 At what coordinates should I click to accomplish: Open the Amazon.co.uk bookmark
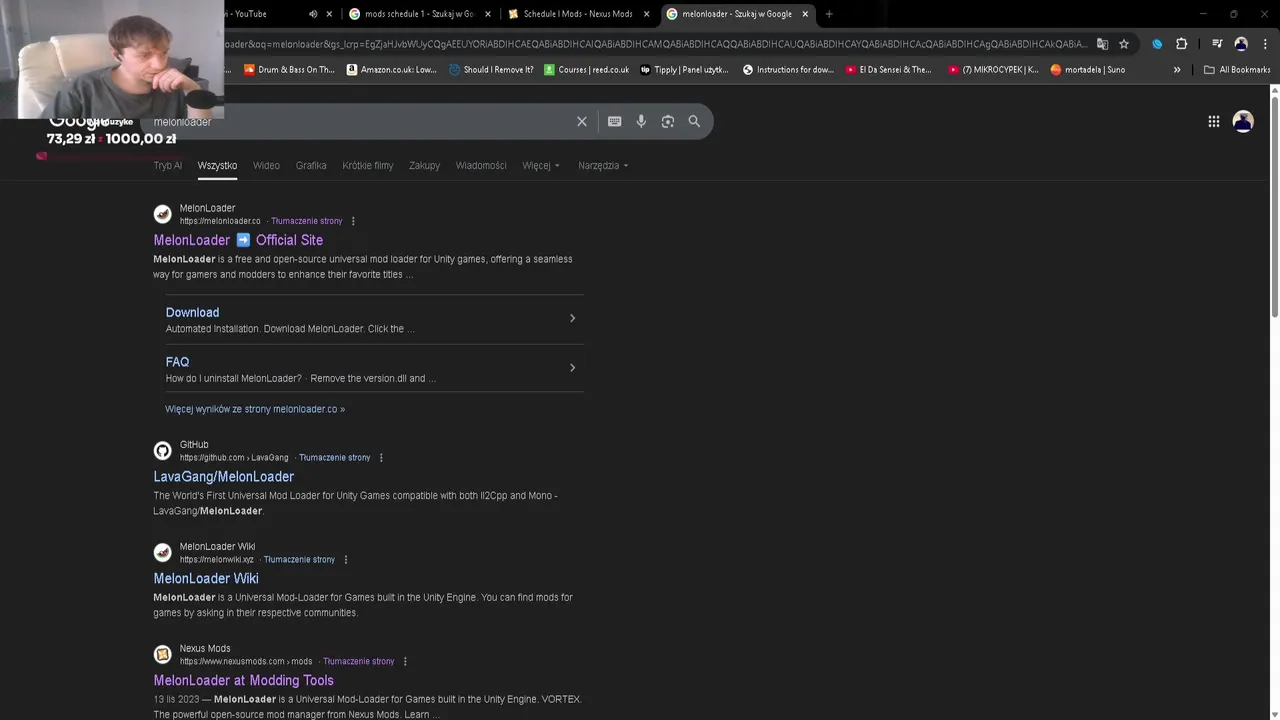click(391, 70)
